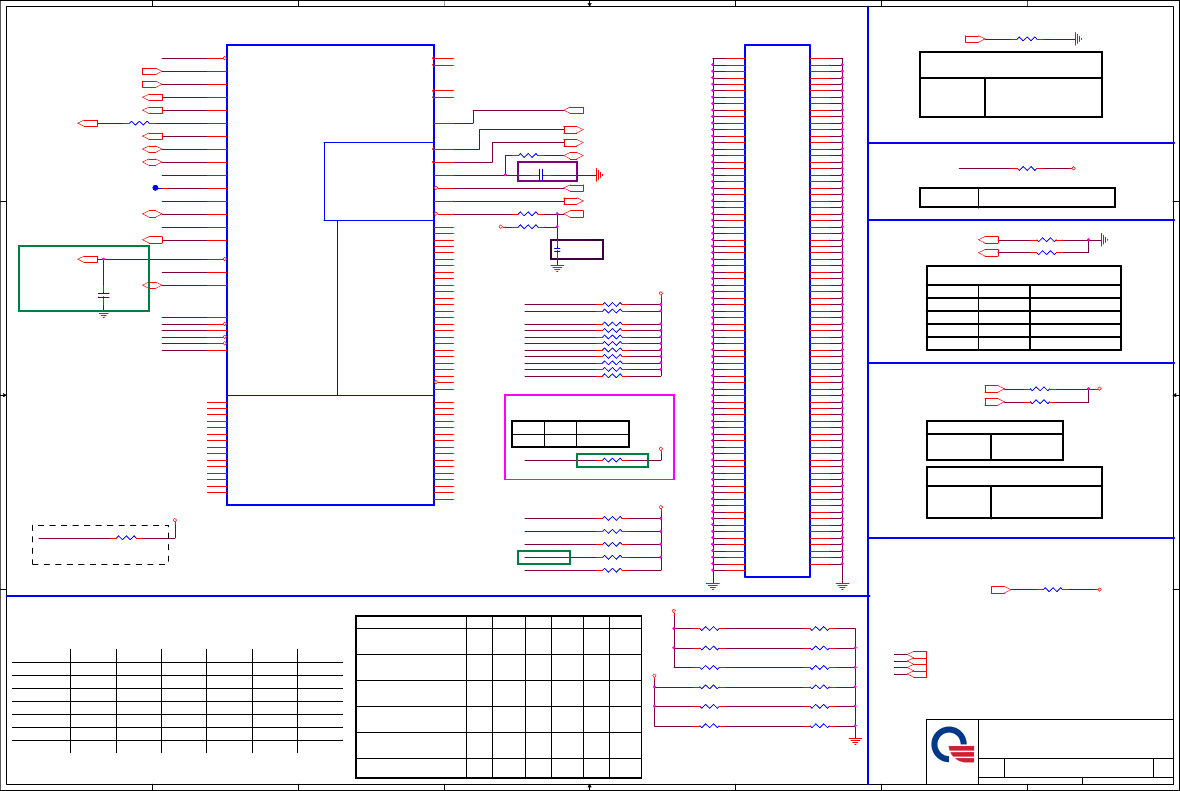Select the green-boxed resistor inside the magenta frame
This screenshot has height=791, width=1180.
[x=613, y=461]
